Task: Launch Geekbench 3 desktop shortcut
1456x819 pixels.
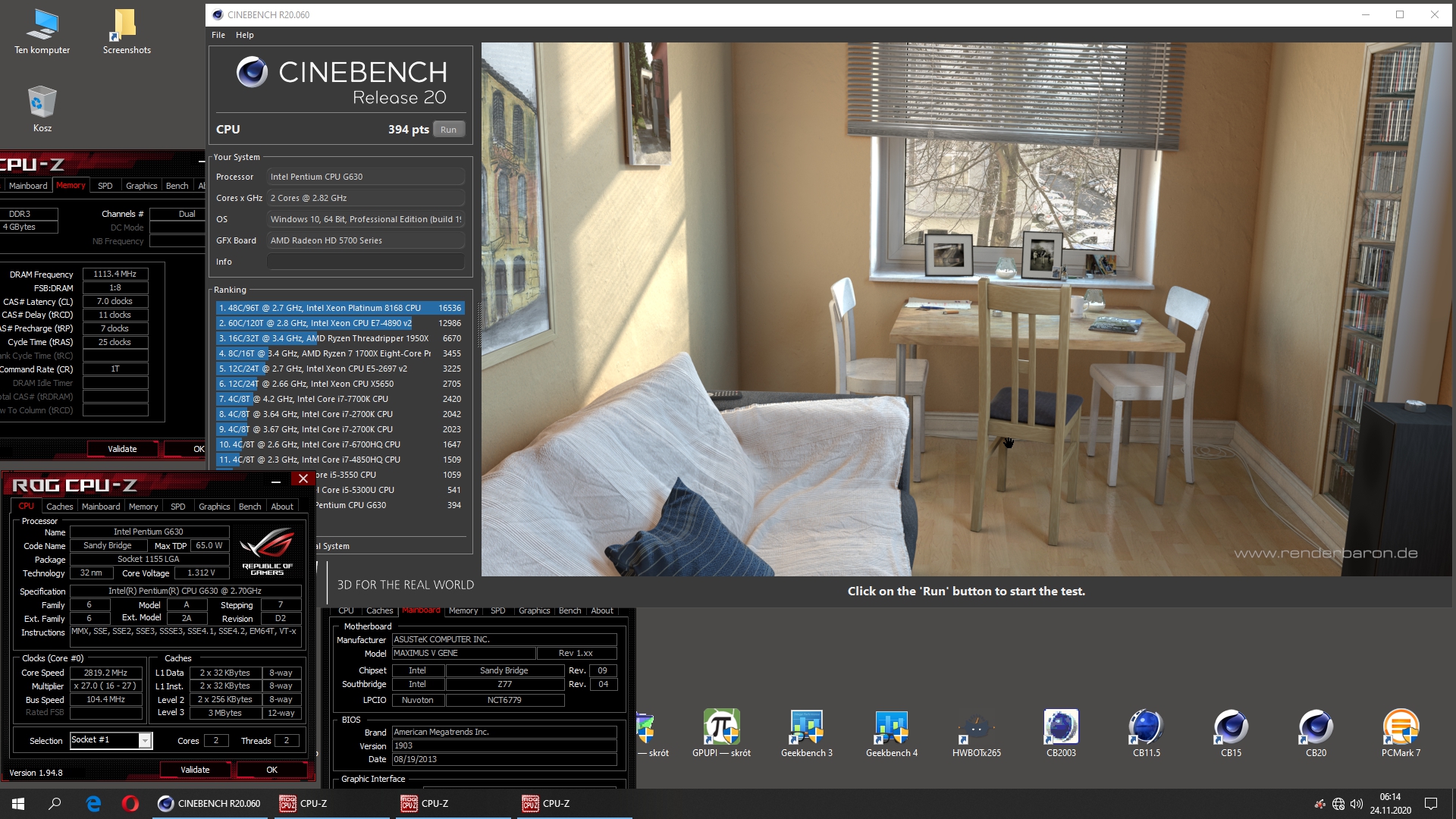Action: (806, 733)
